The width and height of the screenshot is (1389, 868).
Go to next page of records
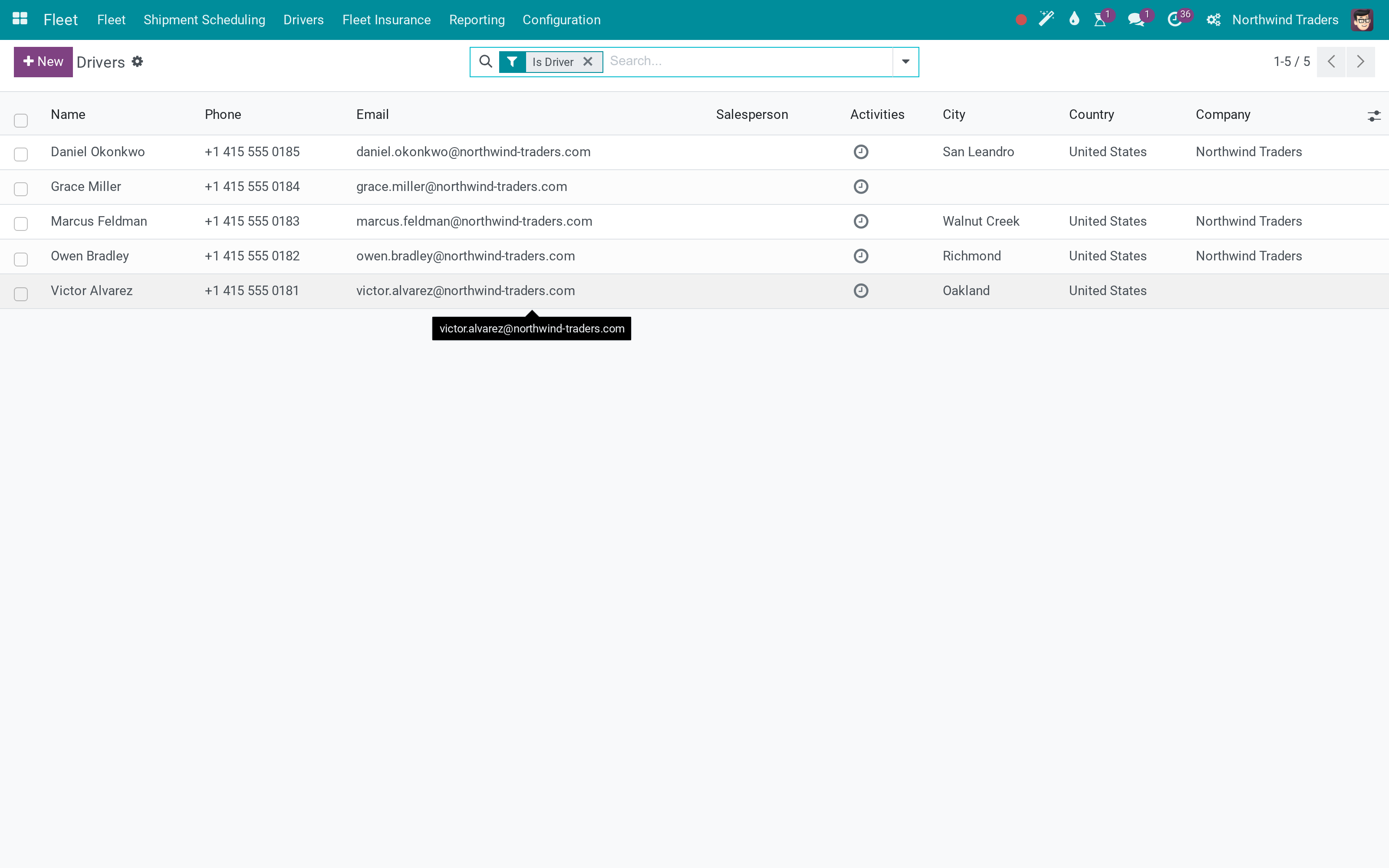1360,62
